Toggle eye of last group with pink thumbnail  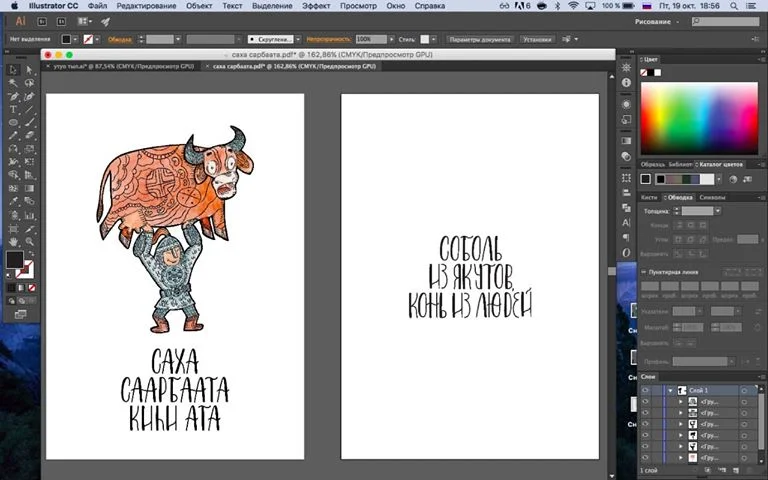(x=646, y=458)
